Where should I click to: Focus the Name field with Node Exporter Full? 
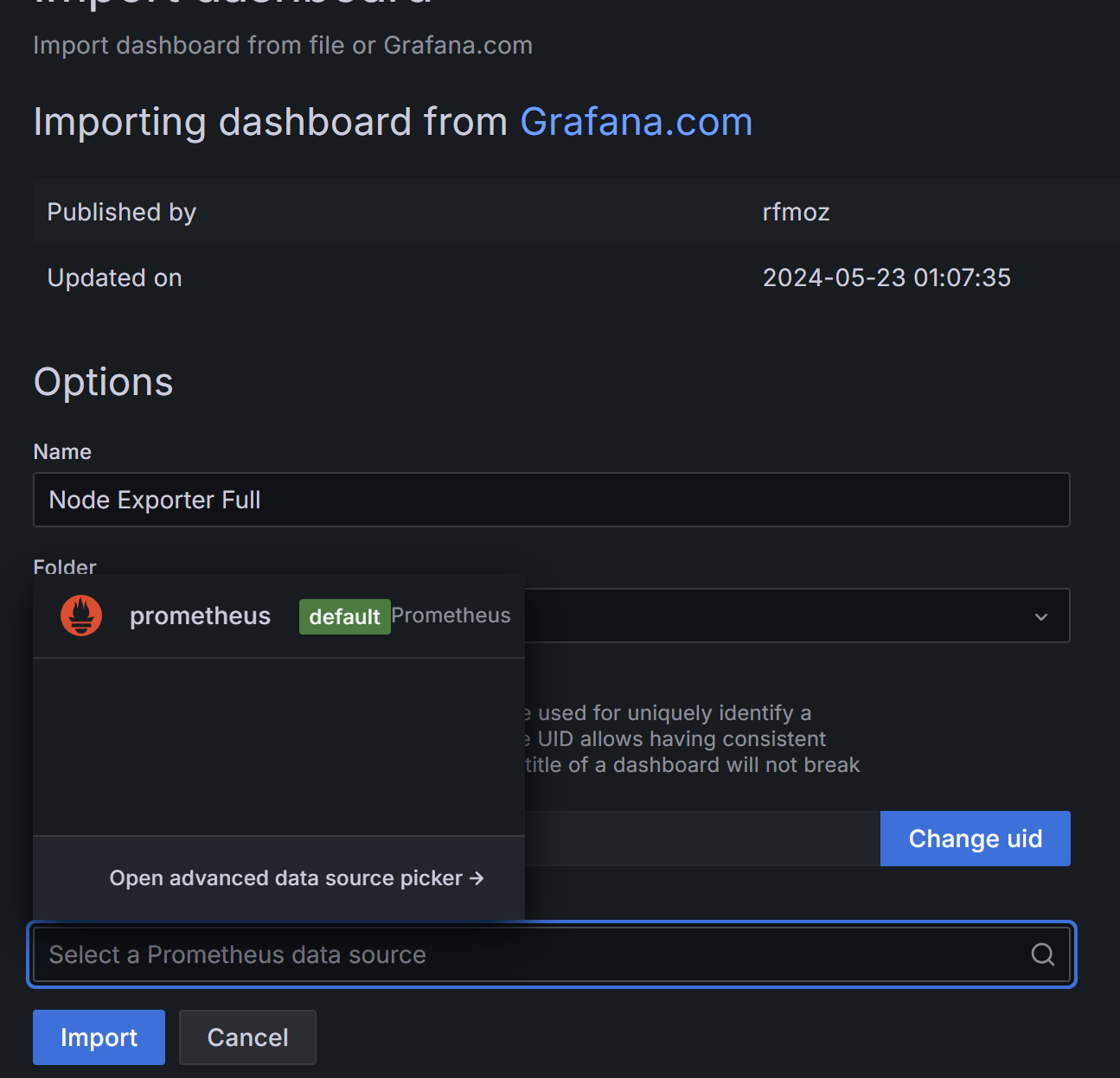[x=552, y=500]
